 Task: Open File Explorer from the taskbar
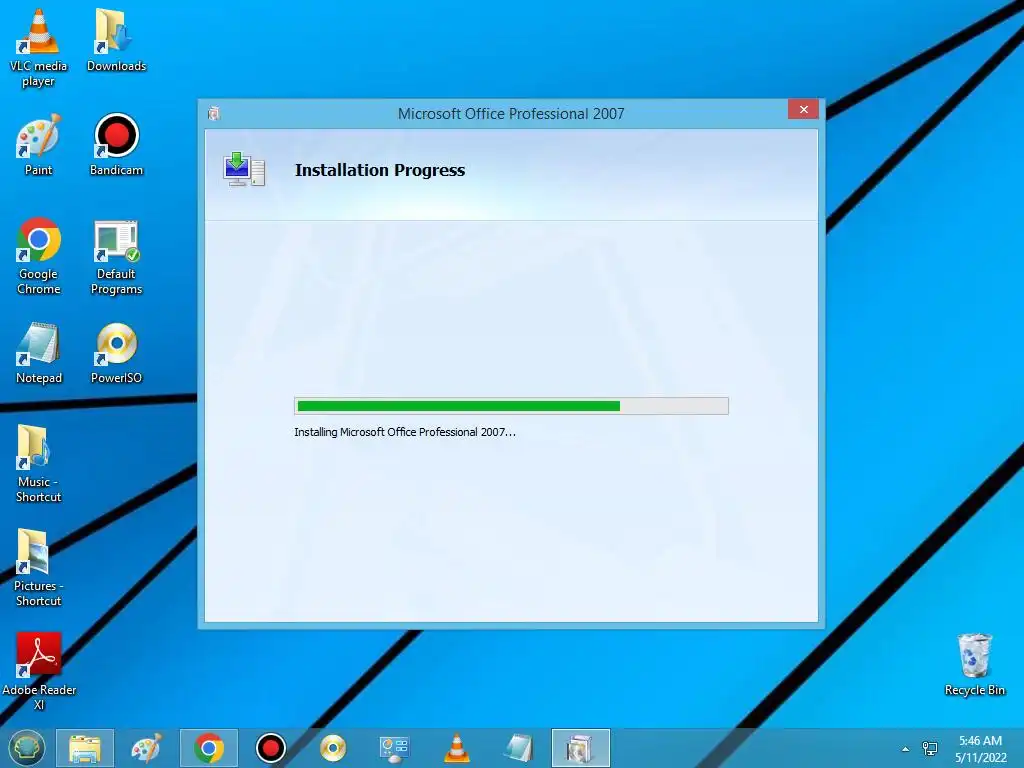point(85,748)
